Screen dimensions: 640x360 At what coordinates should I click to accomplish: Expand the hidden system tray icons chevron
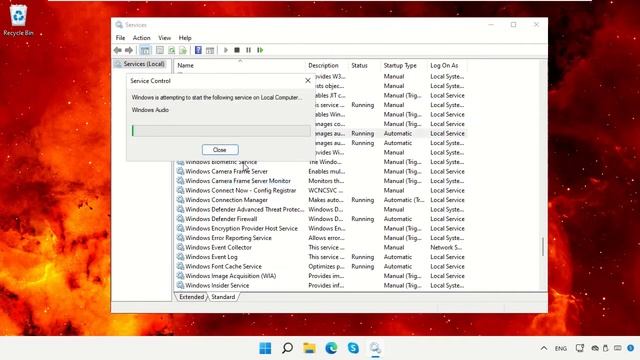click(x=544, y=348)
